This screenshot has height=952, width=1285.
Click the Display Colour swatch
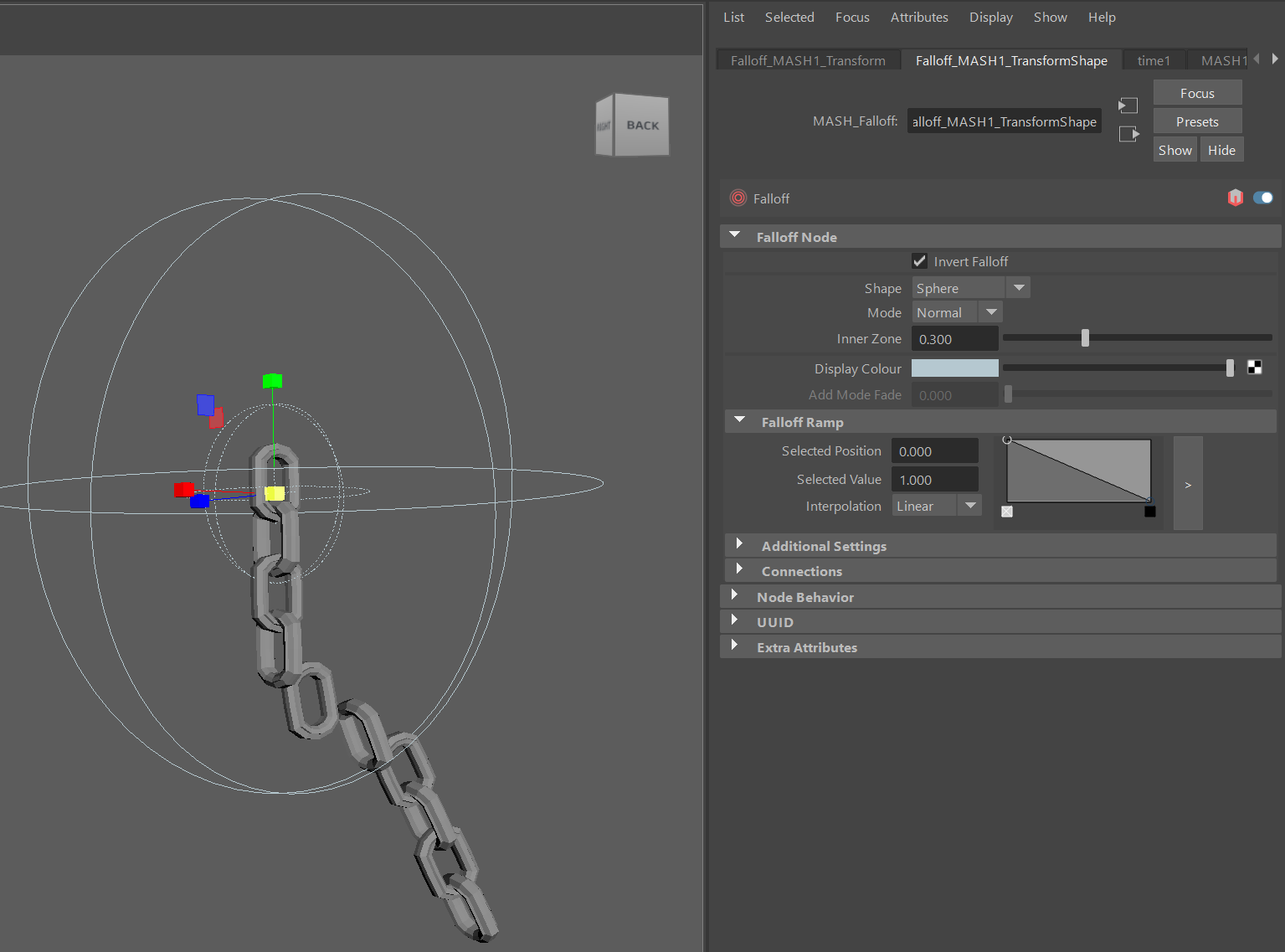tap(954, 368)
